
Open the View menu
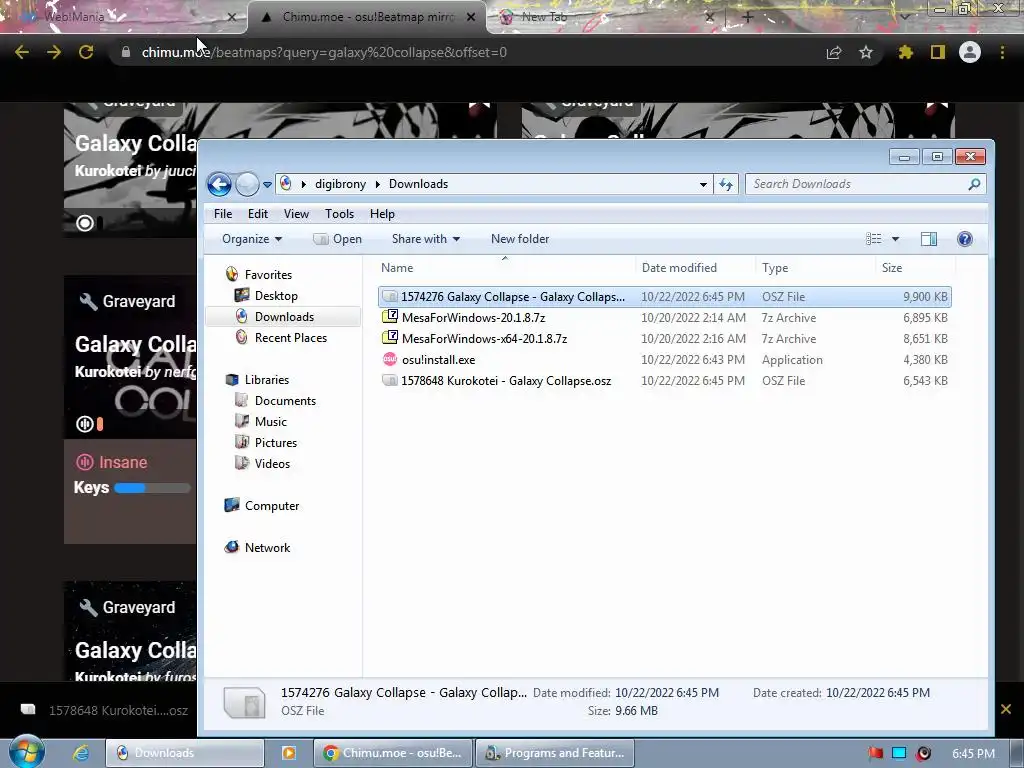[x=296, y=214]
